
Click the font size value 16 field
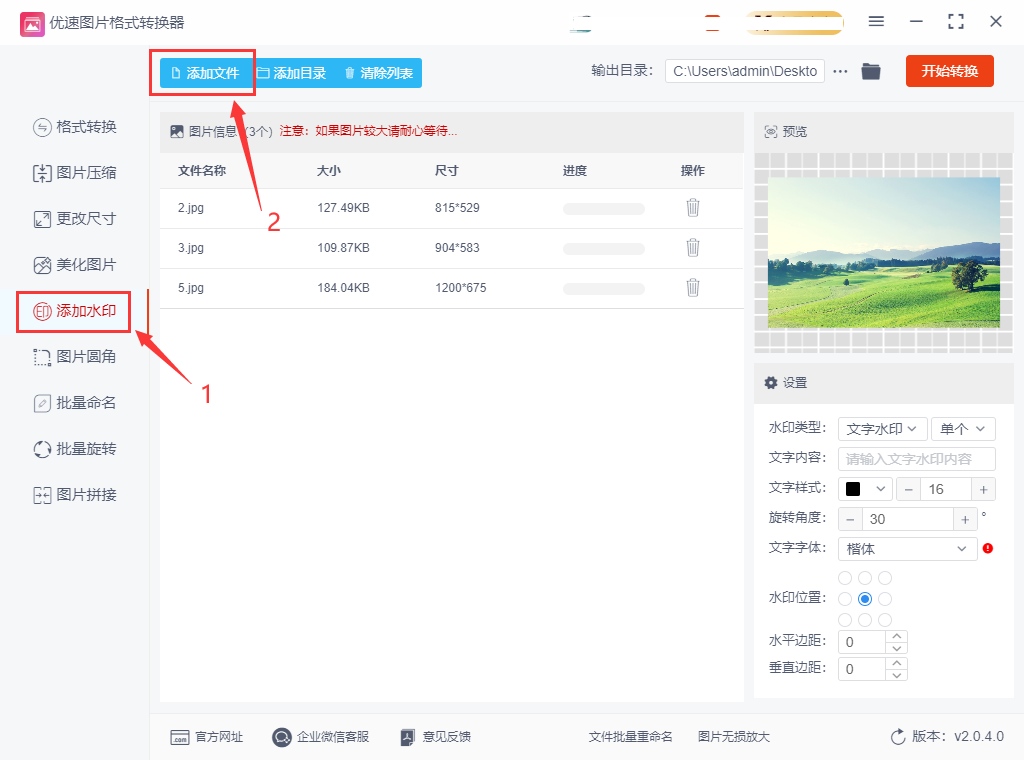point(946,489)
